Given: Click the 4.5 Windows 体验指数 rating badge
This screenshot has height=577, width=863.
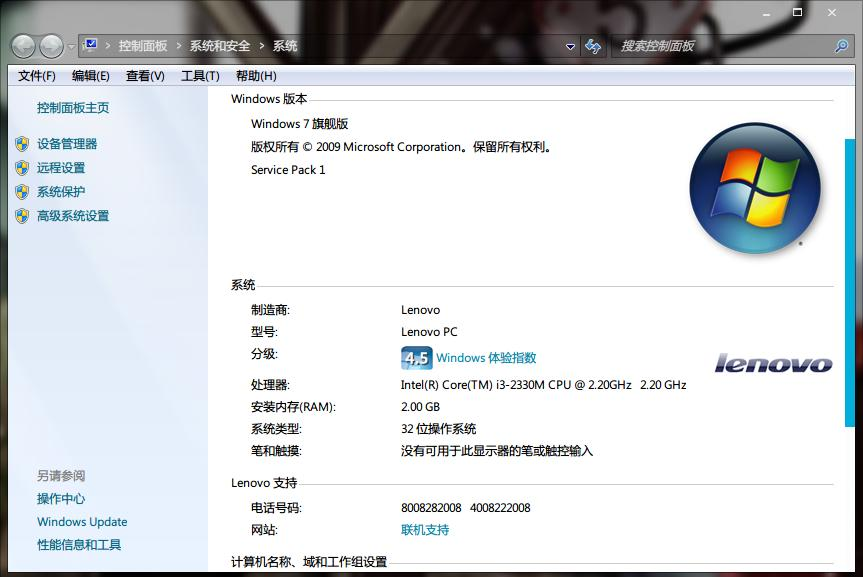Looking at the screenshot, I should [414, 357].
